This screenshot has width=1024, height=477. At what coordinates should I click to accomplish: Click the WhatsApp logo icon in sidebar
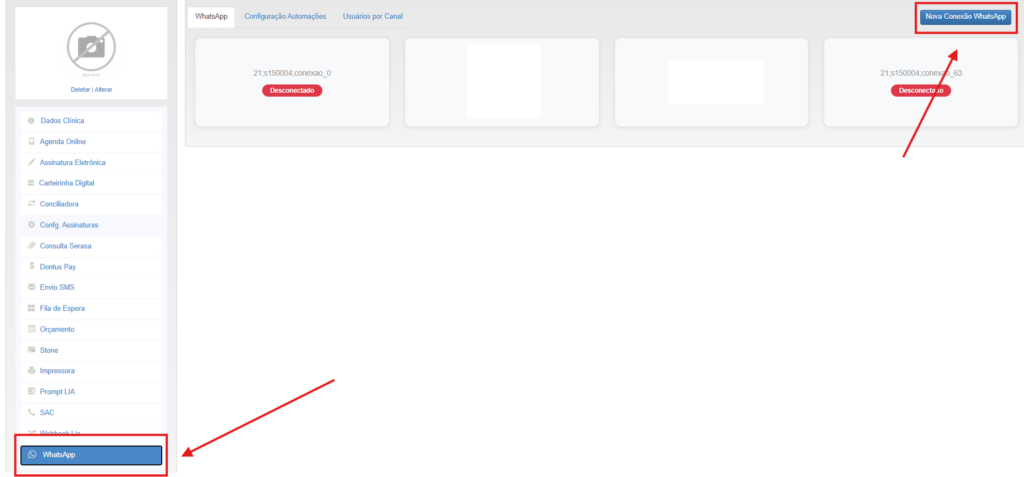(32, 454)
